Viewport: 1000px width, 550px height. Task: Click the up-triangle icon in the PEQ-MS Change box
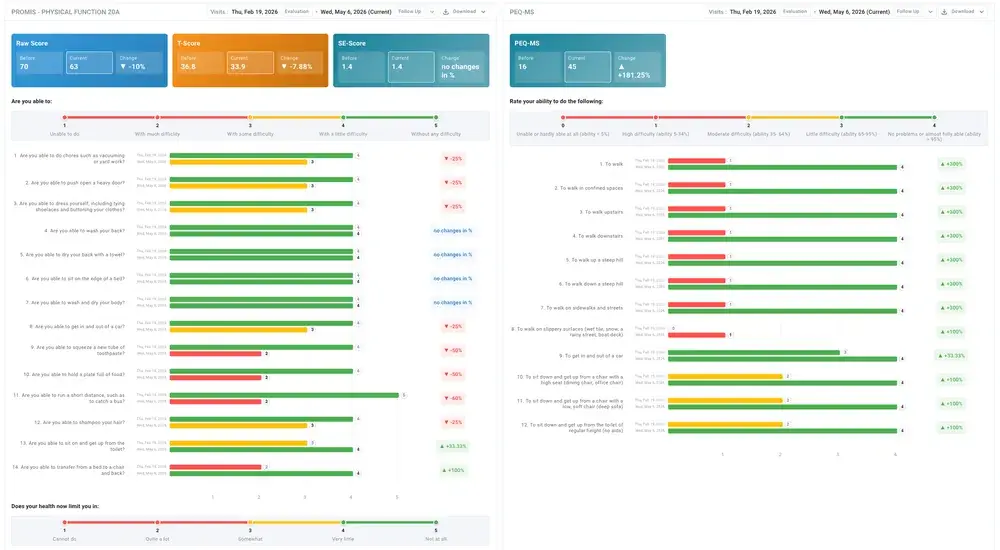click(x=621, y=66)
